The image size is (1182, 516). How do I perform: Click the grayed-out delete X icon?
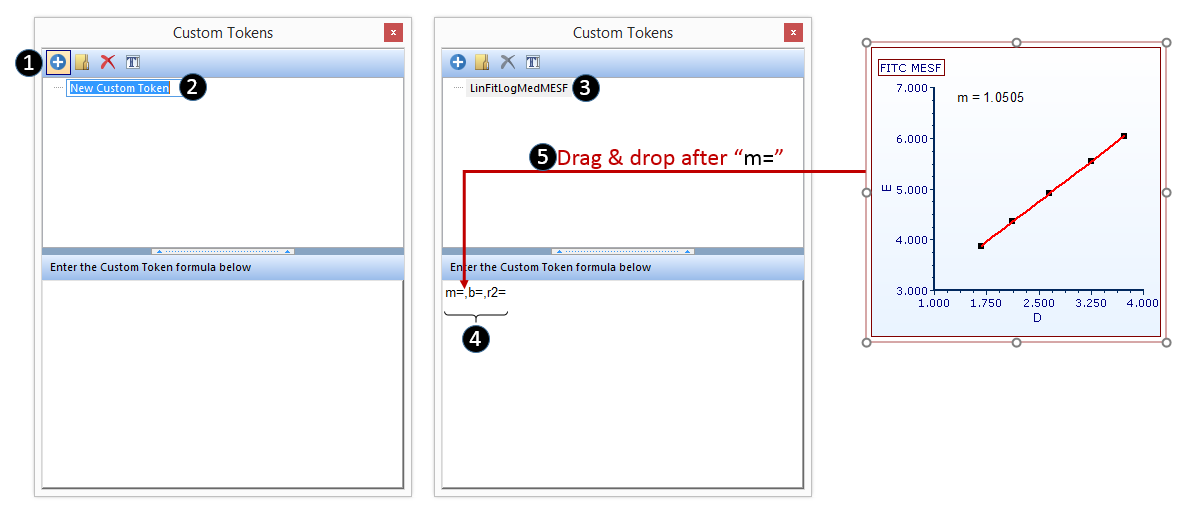(x=508, y=62)
